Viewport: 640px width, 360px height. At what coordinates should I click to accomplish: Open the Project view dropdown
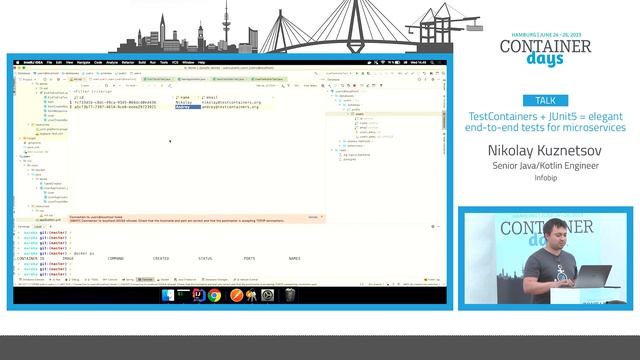click(x=29, y=79)
